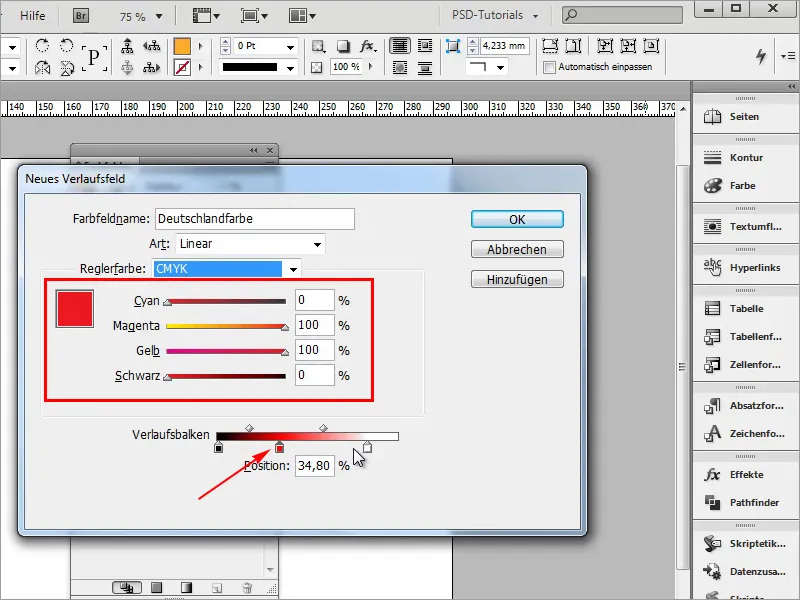
Task: Click the Hilfe menu
Action: (33, 14)
